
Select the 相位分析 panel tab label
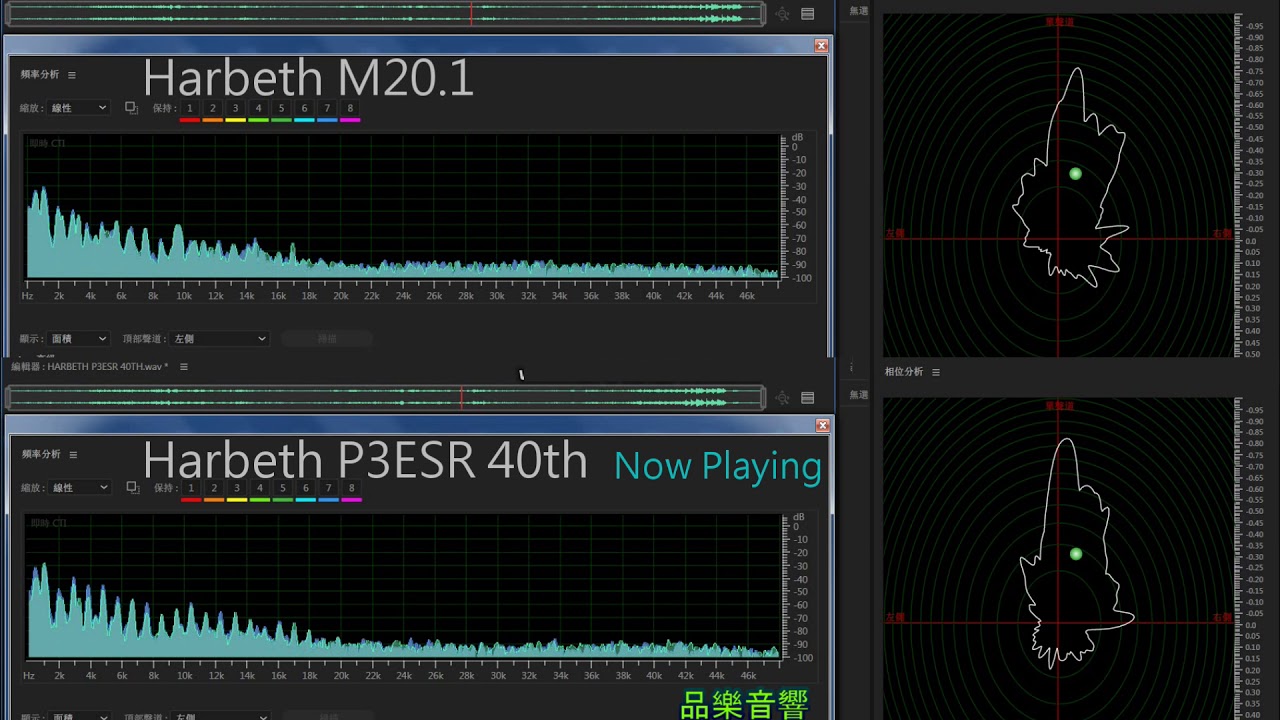pos(904,372)
